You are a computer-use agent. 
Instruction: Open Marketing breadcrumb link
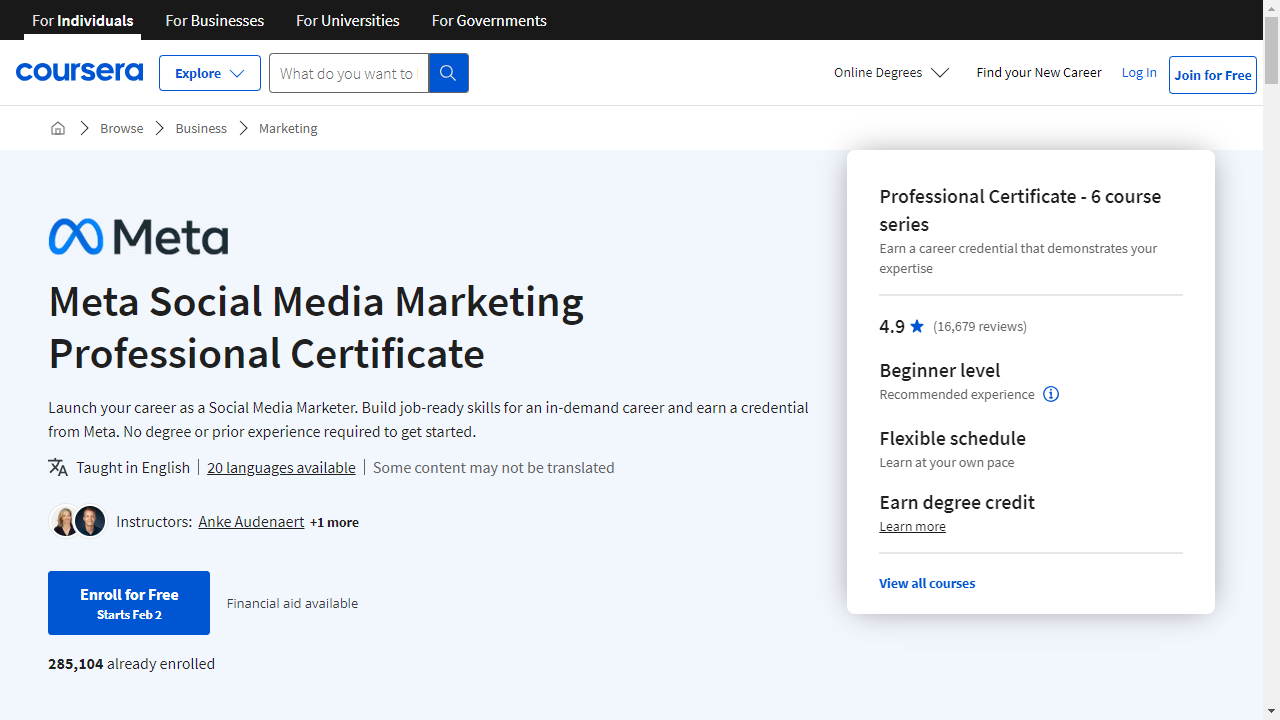288,128
